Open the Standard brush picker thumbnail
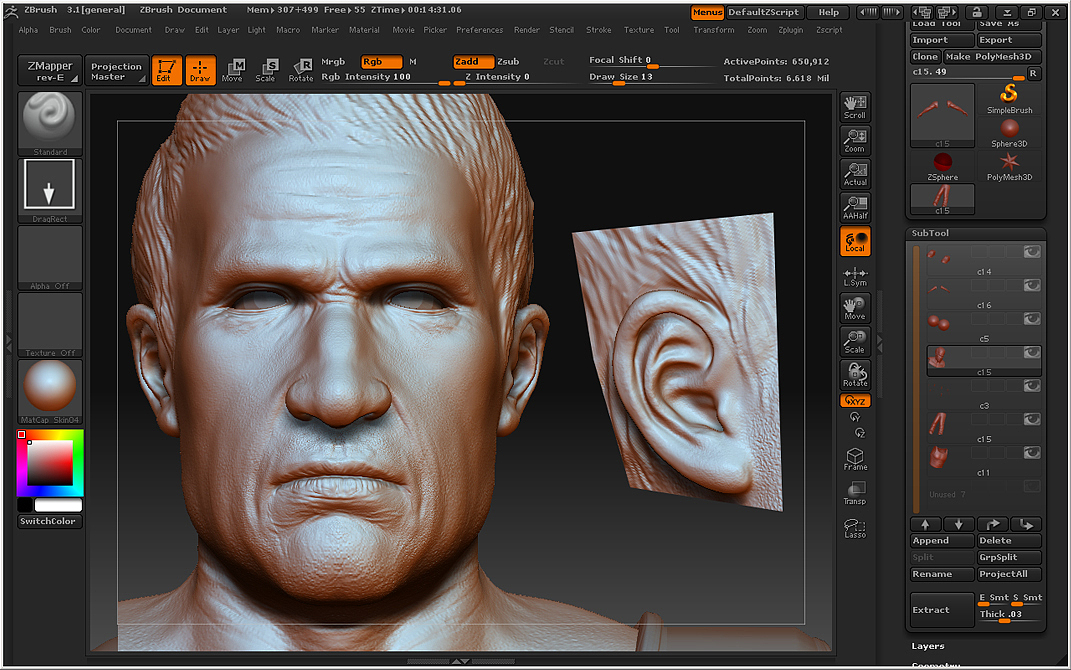 pyautogui.click(x=50, y=124)
